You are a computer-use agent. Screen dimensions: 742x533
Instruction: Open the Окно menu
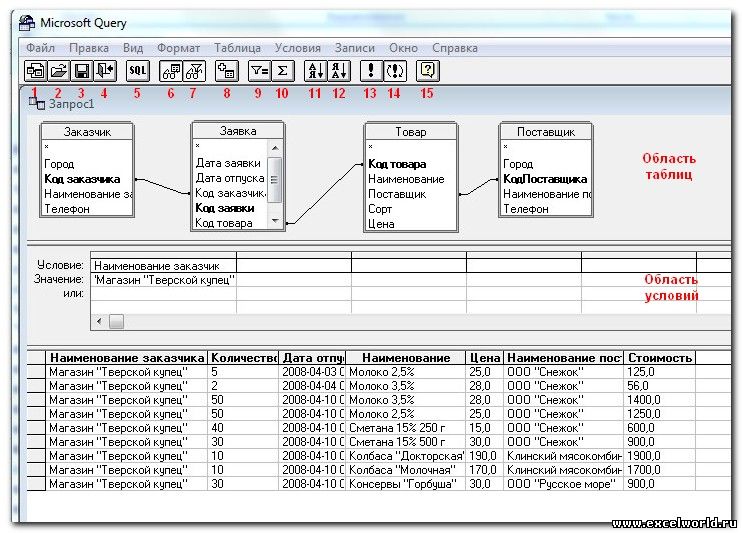click(x=403, y=48)
